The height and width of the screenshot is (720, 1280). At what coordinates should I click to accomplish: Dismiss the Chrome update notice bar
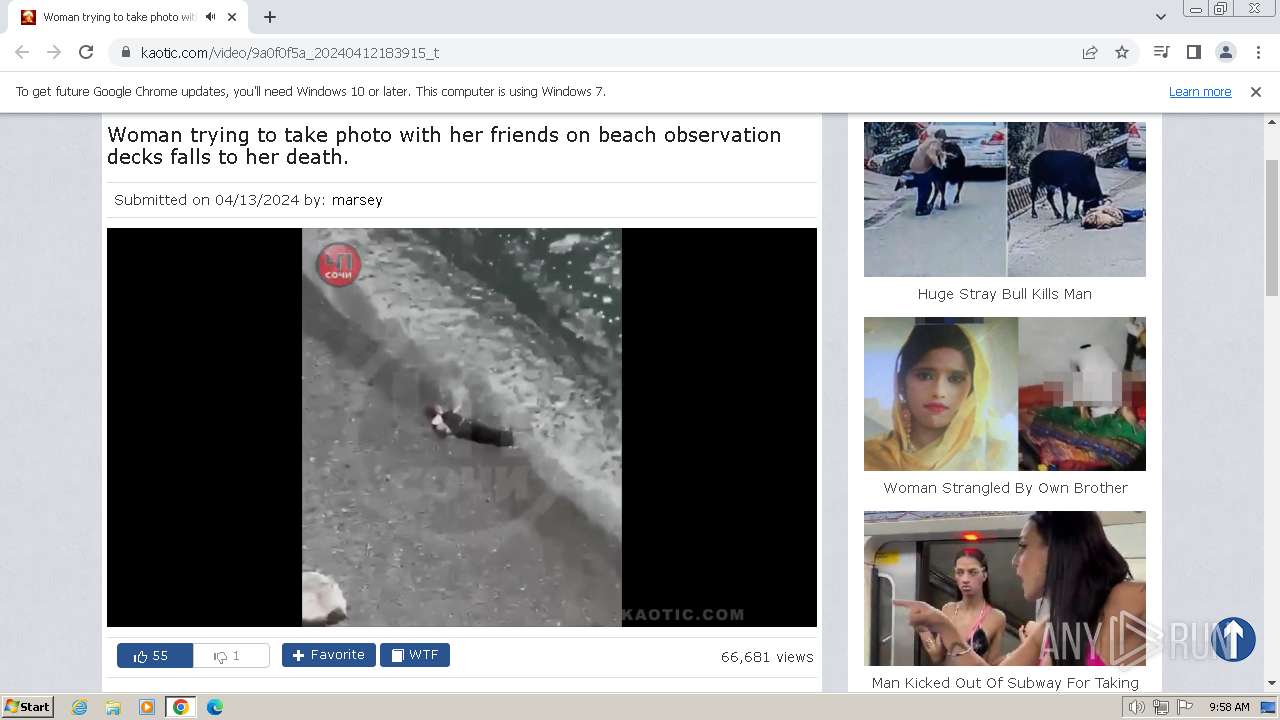click(x=1256, y=92)
